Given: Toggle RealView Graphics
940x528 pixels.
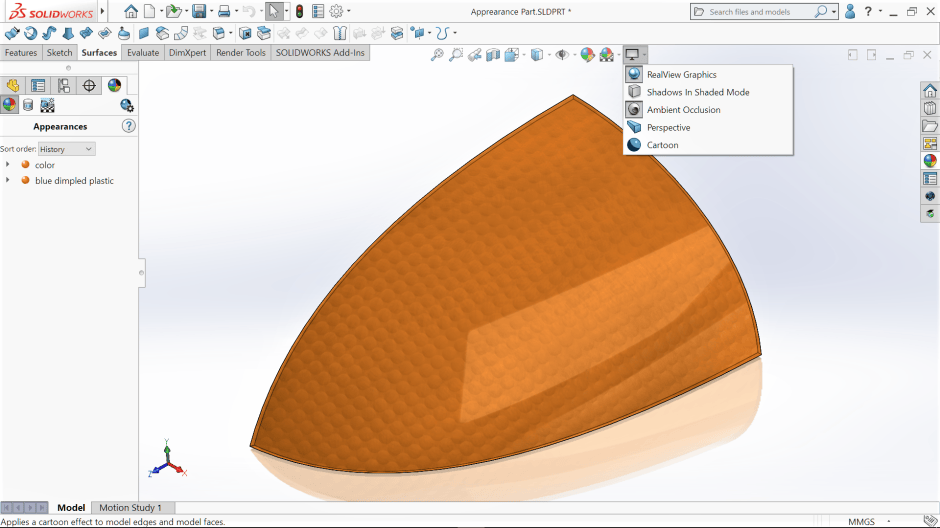Looking at the screenshot, I should click(x=708, y=74).
